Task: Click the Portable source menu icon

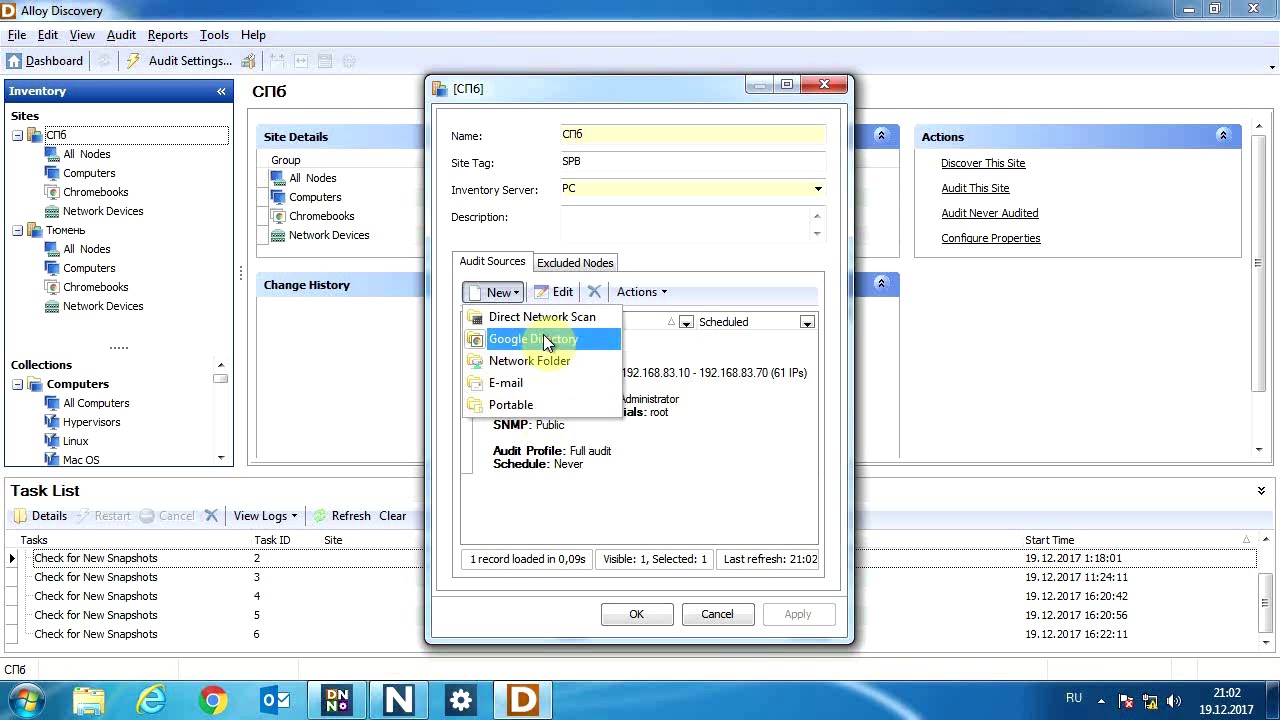Action: [x=475, y=405]
